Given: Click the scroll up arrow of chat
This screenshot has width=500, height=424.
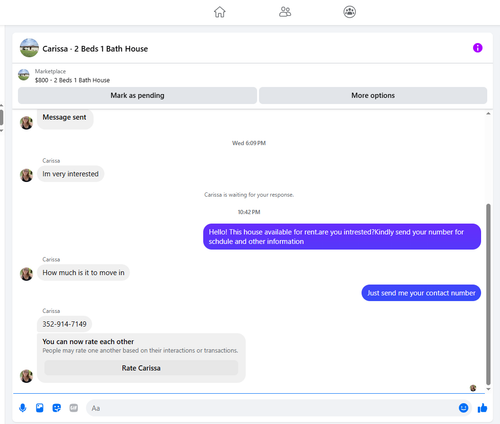Looking at the screenshot, I should [488, 114].
